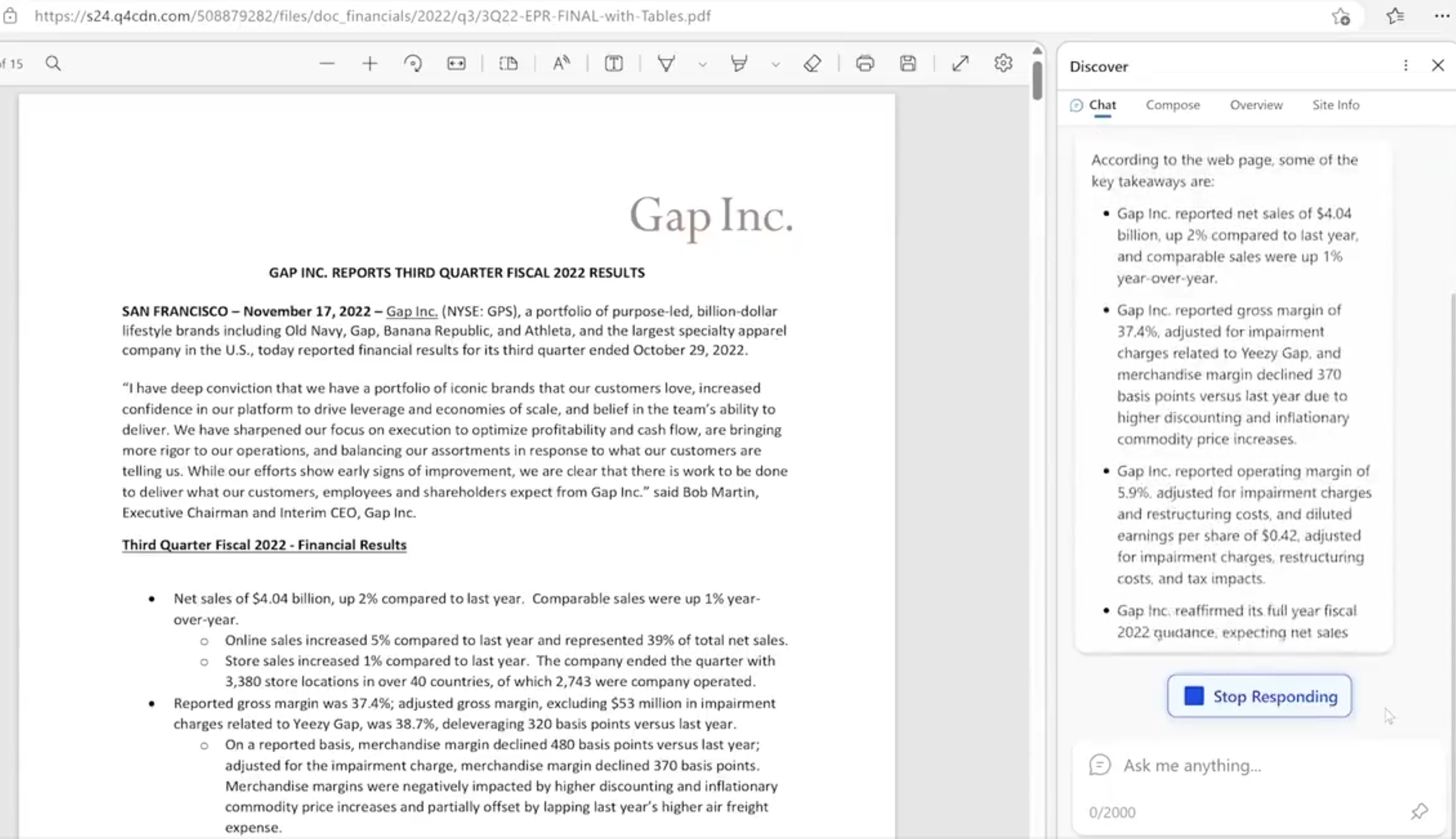Image resolution: width=1456 pixels, height=839 pixels.
Task: Switch to the Site Info tab
Action: [1336, 105]
